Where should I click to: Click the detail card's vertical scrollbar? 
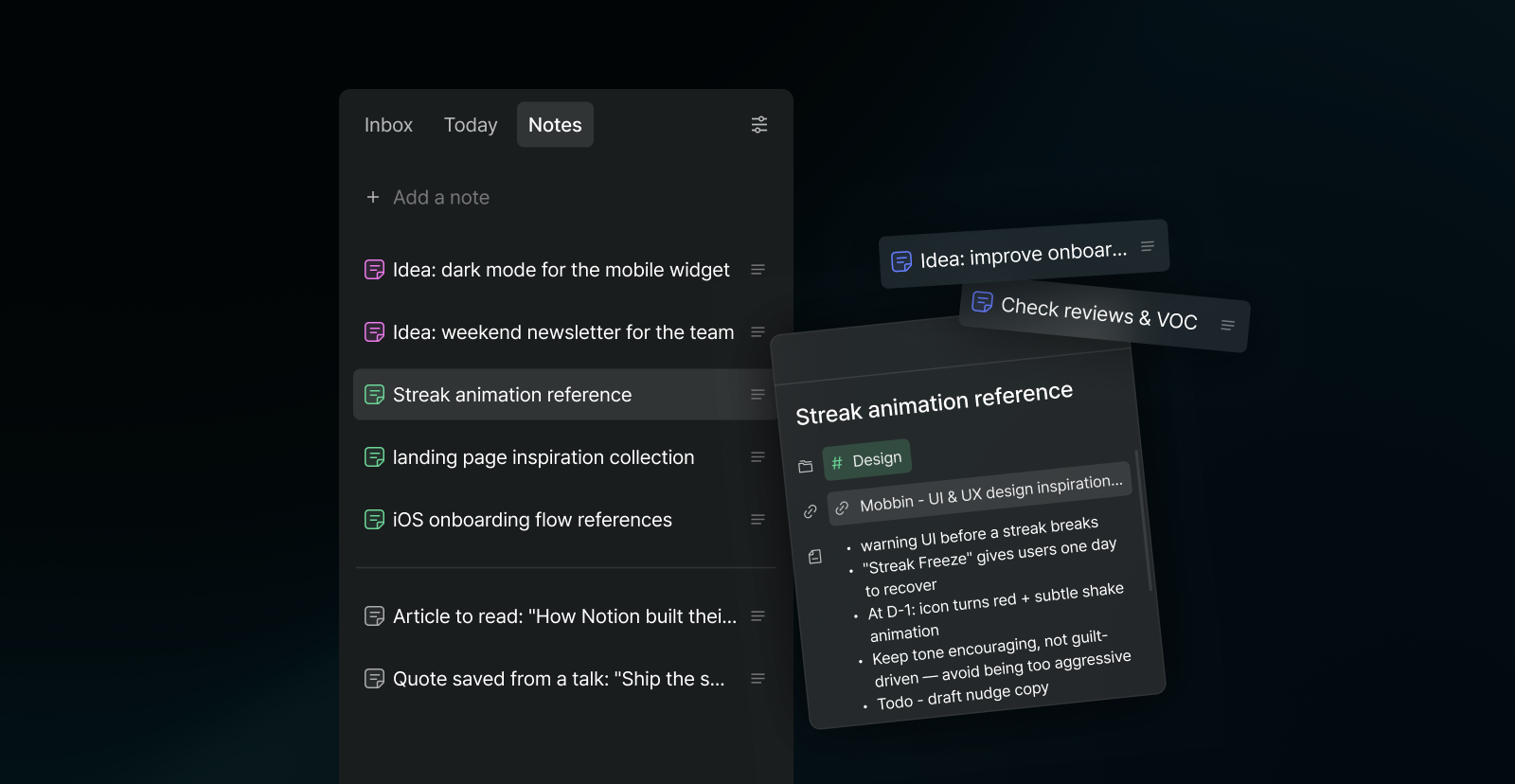tap(1143, 521)
